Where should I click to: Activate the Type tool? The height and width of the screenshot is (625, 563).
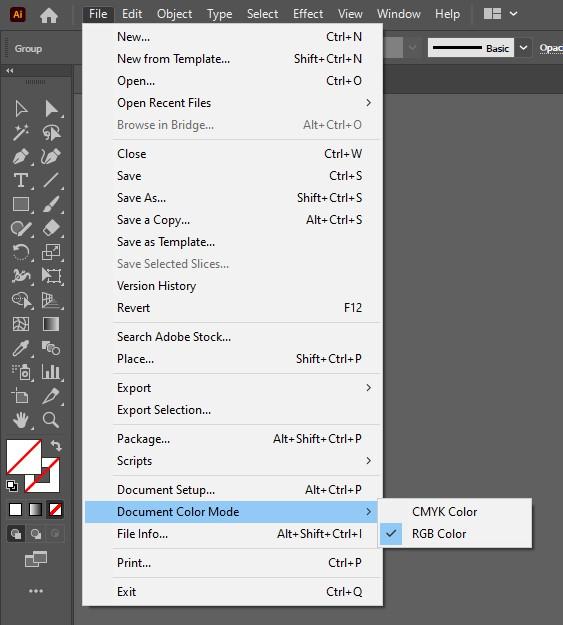pos(21,180)
